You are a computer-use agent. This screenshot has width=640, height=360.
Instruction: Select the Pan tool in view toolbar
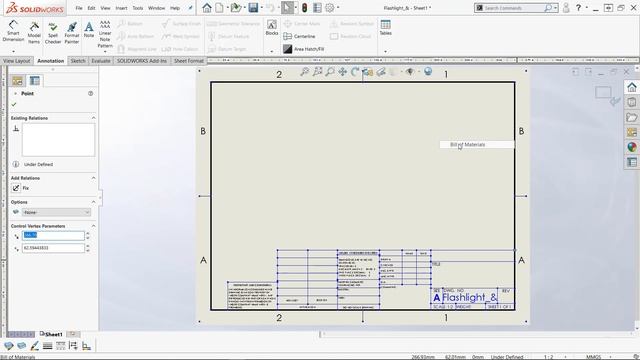point(342,72)
